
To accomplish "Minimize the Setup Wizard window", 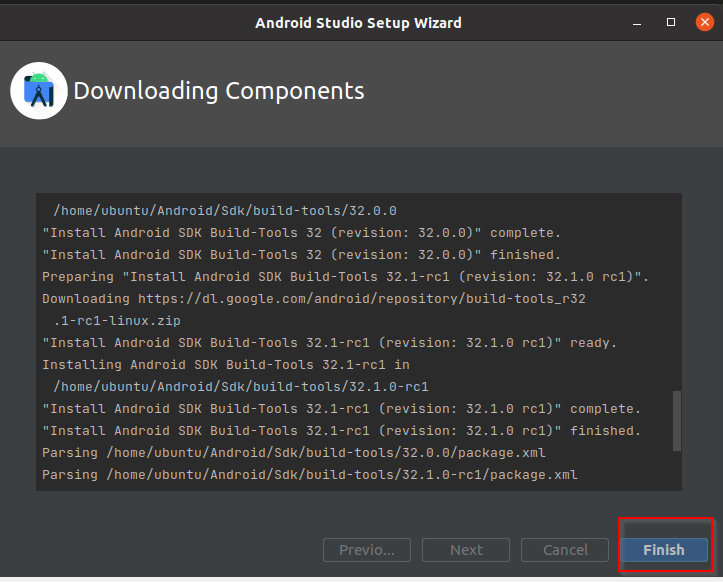I will [637, 23].
